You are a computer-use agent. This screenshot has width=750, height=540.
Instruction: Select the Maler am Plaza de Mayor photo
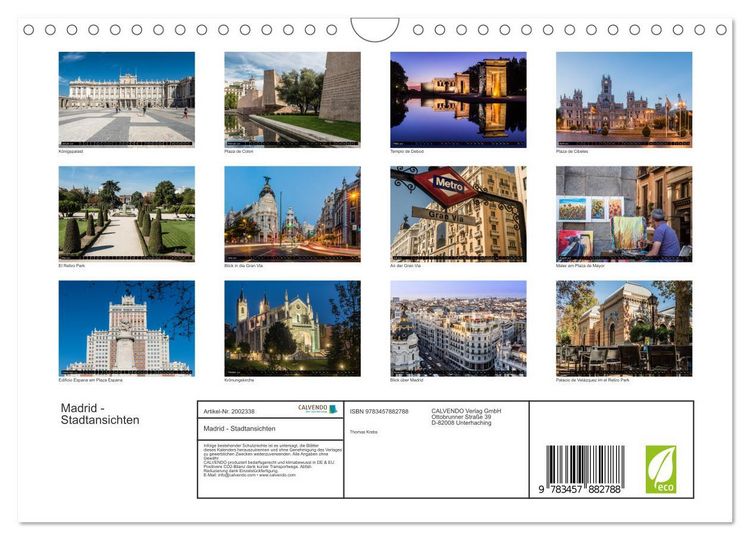click(624, 214)
